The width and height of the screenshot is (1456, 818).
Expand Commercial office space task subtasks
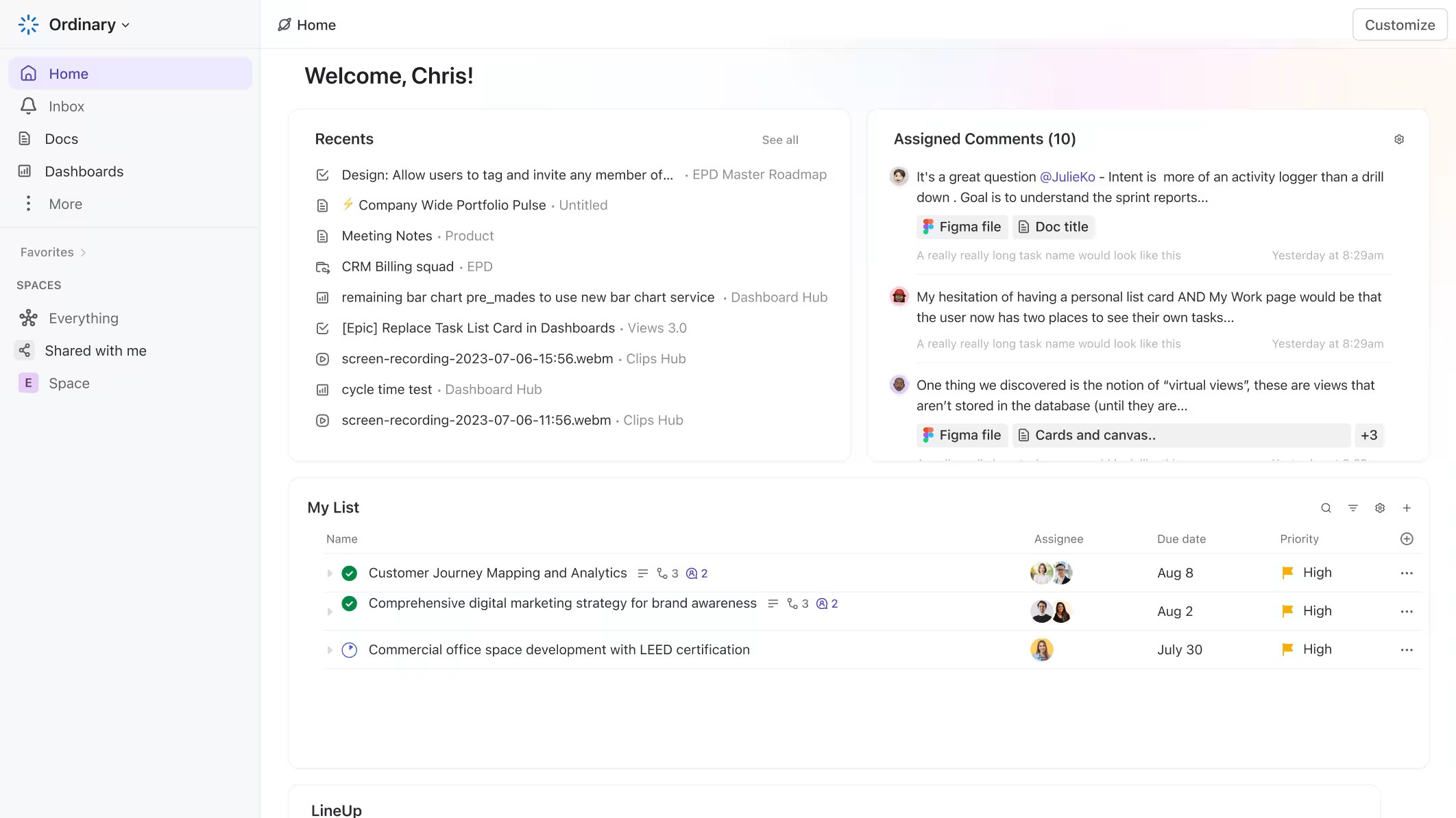click(x=330, y=649)
